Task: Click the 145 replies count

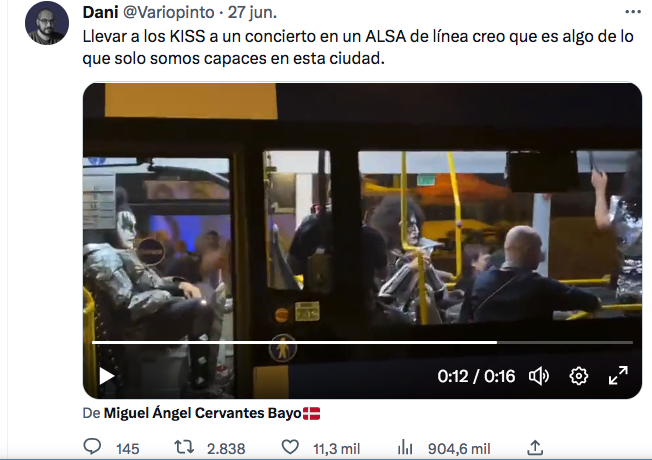Action: point(127,449)
